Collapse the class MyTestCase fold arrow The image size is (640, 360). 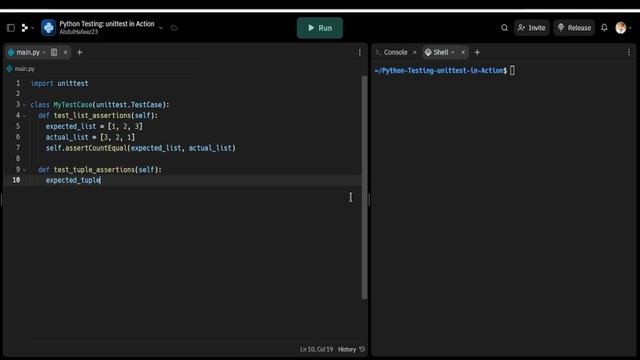(24, 105)
